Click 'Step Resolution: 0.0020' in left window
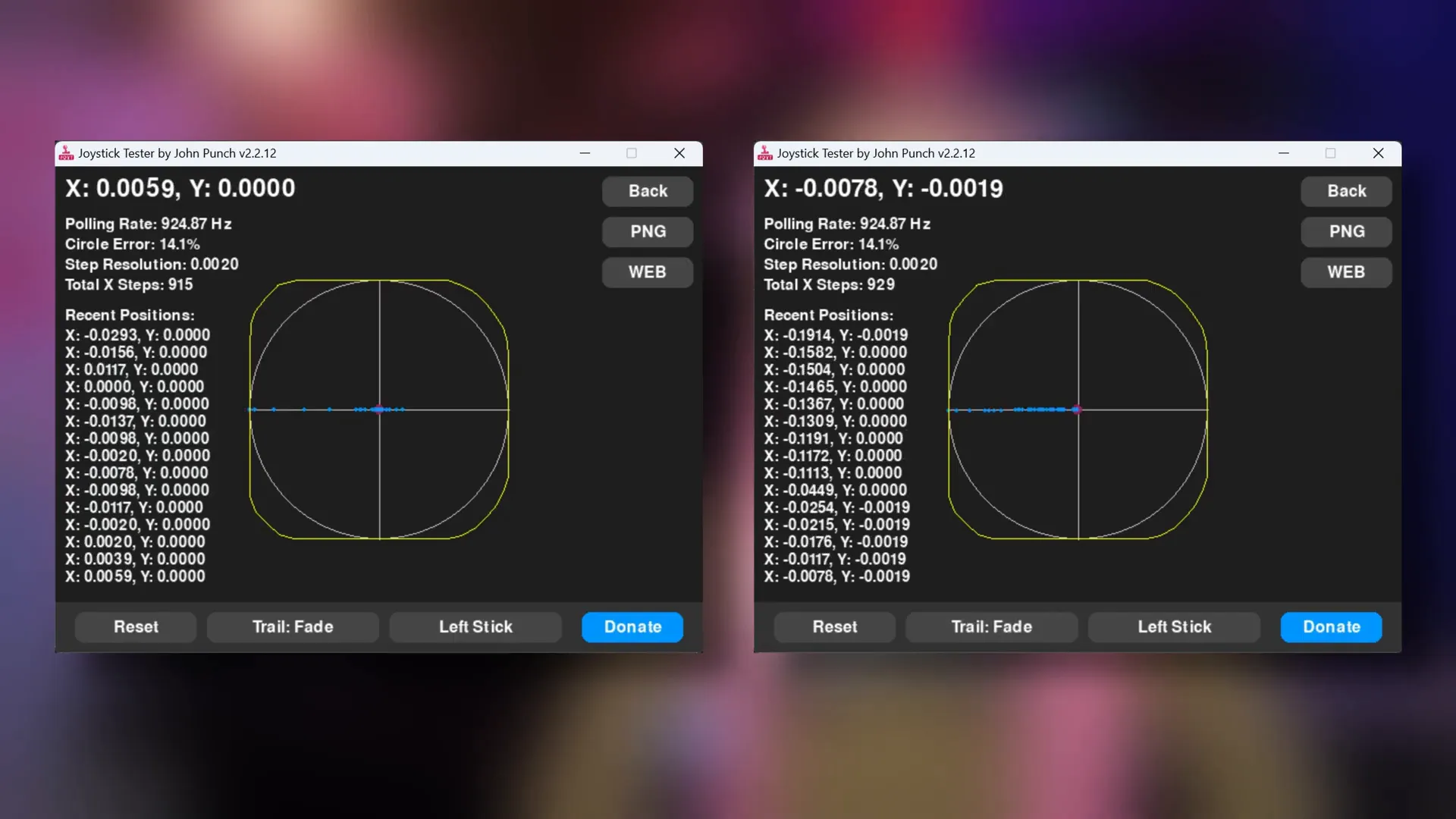 pyautogui.click(x=152, y=265)
